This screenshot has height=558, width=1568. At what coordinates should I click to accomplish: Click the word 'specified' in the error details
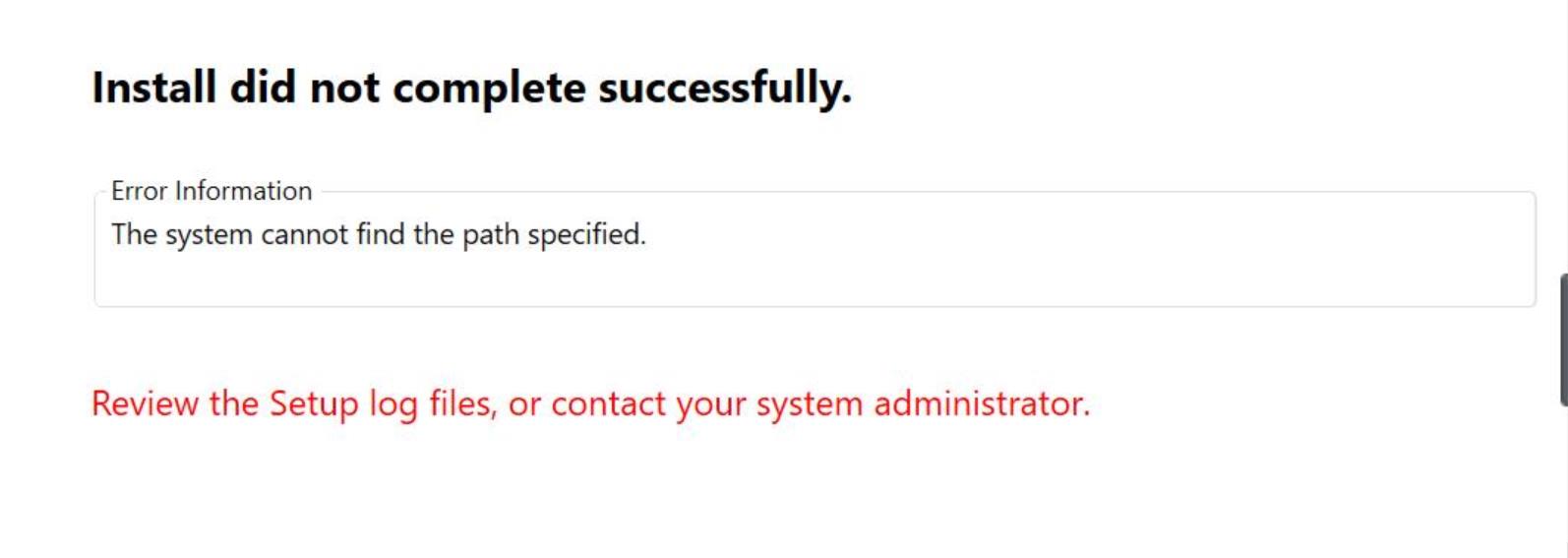[586, 235]
